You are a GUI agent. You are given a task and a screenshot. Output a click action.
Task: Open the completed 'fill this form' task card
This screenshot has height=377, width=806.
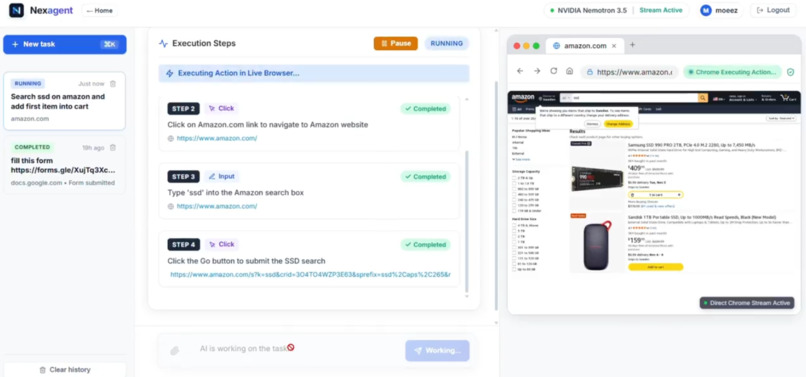point(64,165)
